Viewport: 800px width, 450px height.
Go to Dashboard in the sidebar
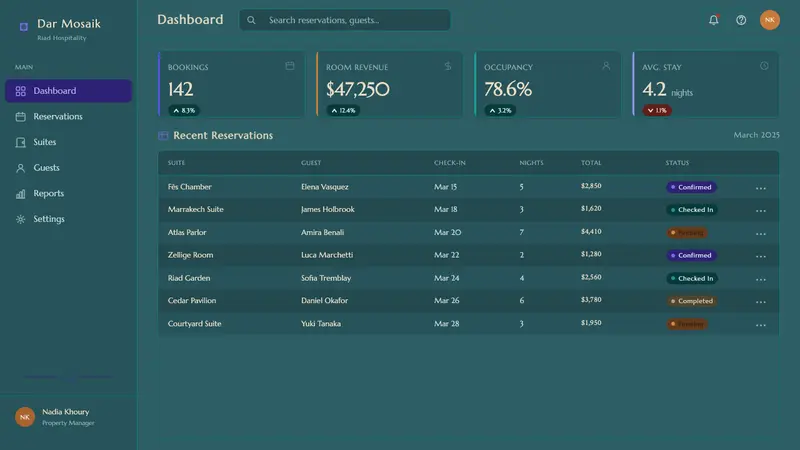pos(68,91)
